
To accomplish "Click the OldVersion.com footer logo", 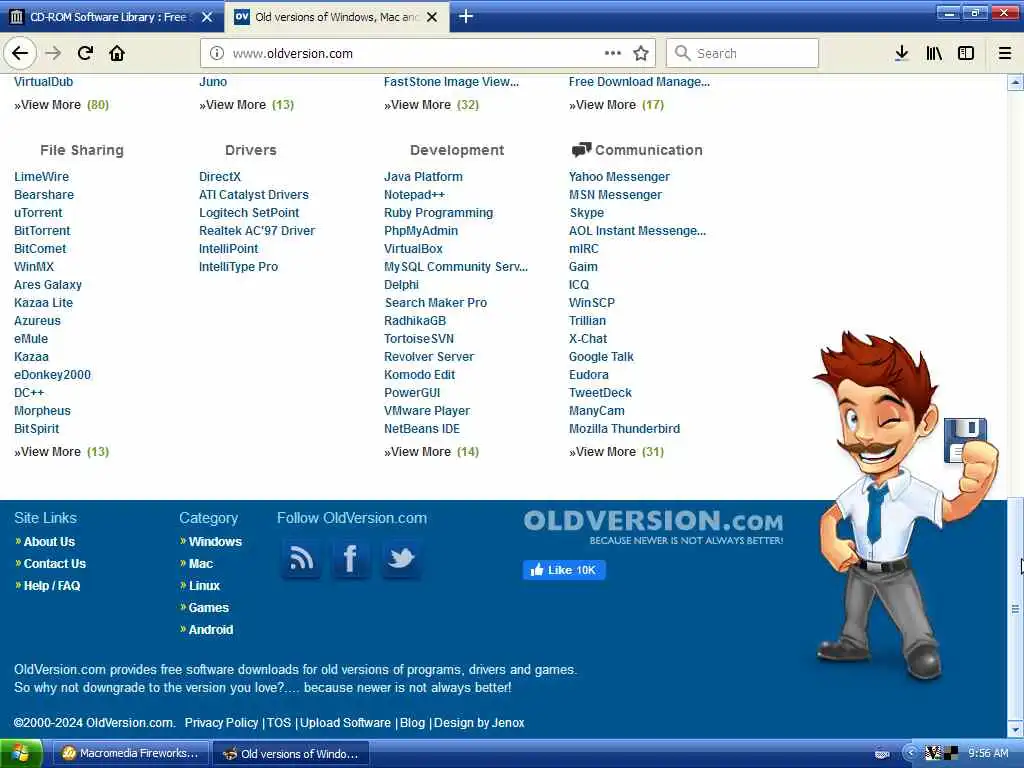I will tap(653, 527).
